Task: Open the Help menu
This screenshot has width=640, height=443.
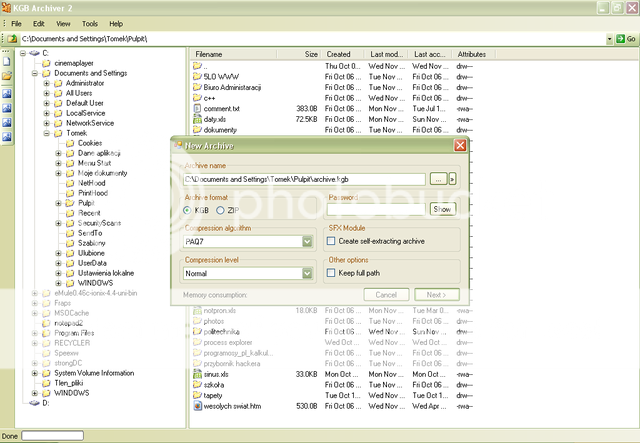Action: (116, 24)
